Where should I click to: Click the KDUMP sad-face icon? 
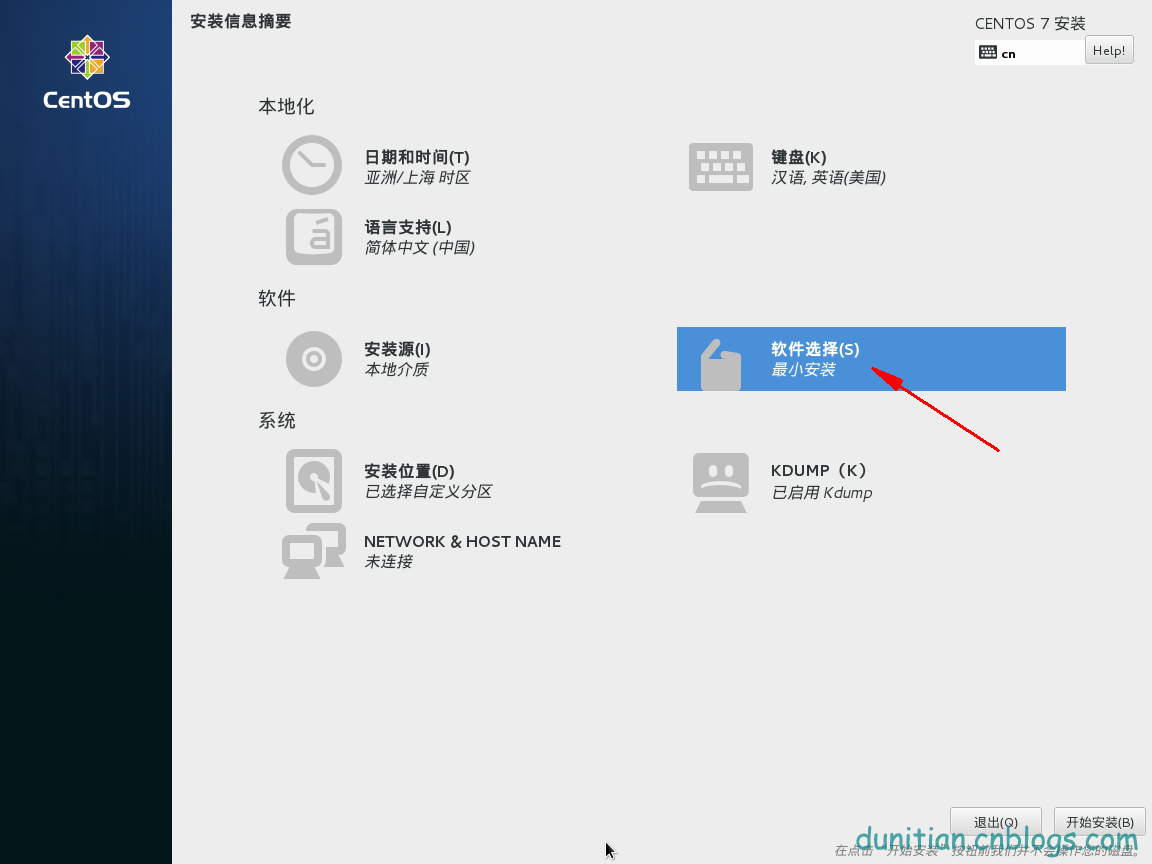[720, 482]
